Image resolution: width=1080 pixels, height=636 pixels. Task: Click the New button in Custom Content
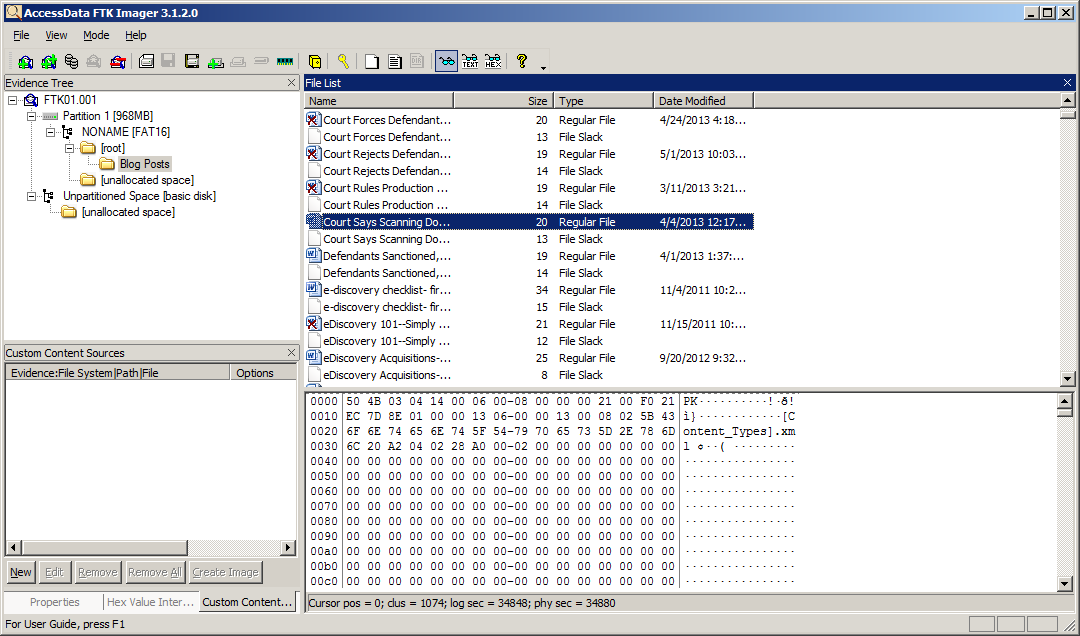[21, 572]
